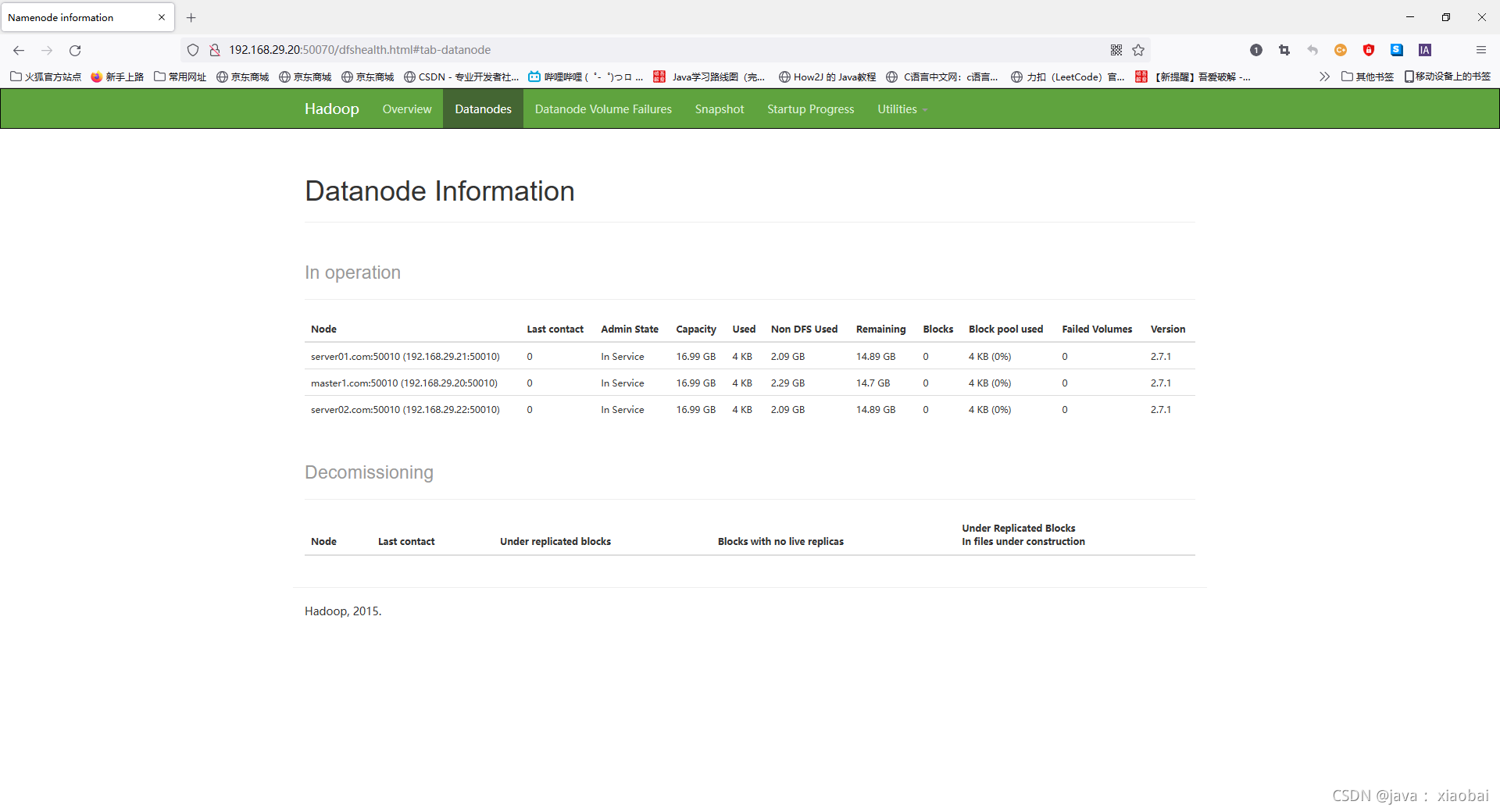Viewport: 1500px width, 812px height.
Task: Click the Remaining column header
Action: point(880,329)
